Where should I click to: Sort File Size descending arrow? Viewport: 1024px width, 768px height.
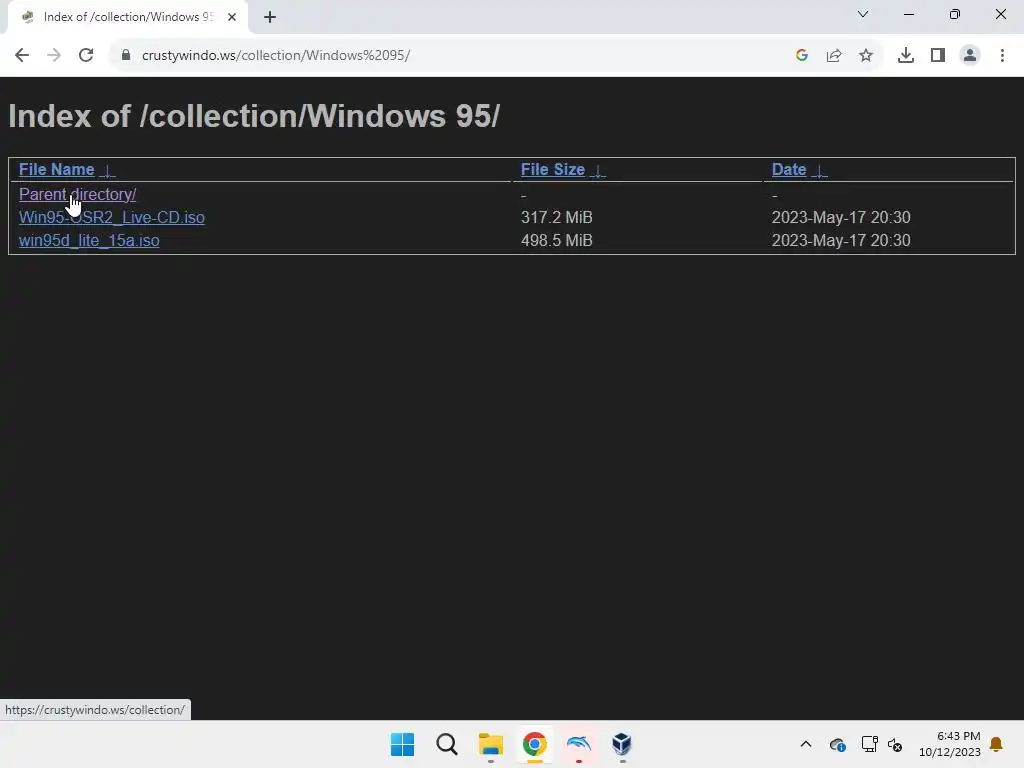[598, 170]
